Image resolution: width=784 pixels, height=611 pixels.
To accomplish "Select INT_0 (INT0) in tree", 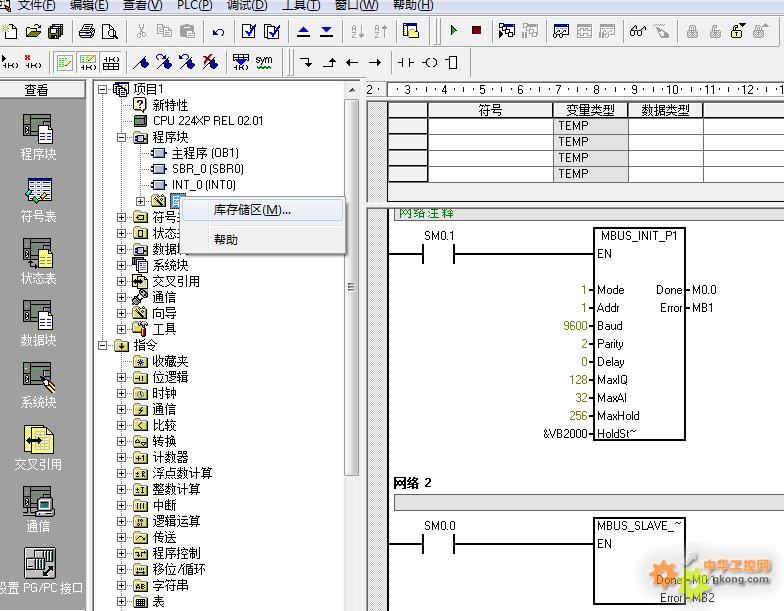I will tap(204, 184).
